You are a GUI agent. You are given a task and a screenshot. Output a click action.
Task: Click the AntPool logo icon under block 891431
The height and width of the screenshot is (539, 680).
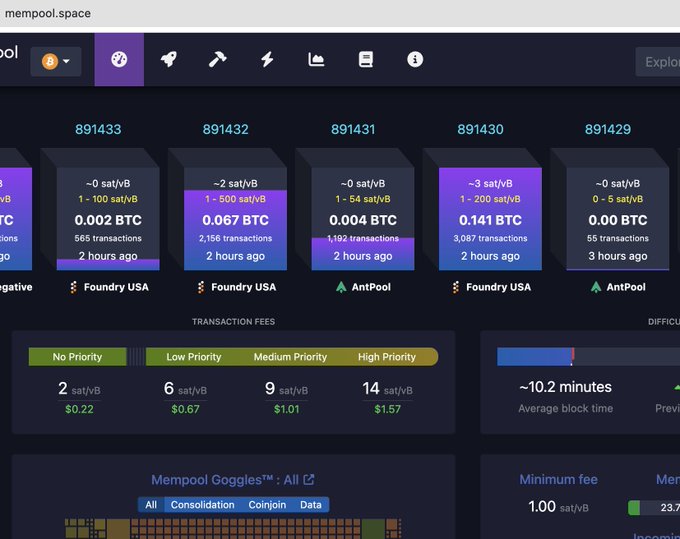click(341, 287)
